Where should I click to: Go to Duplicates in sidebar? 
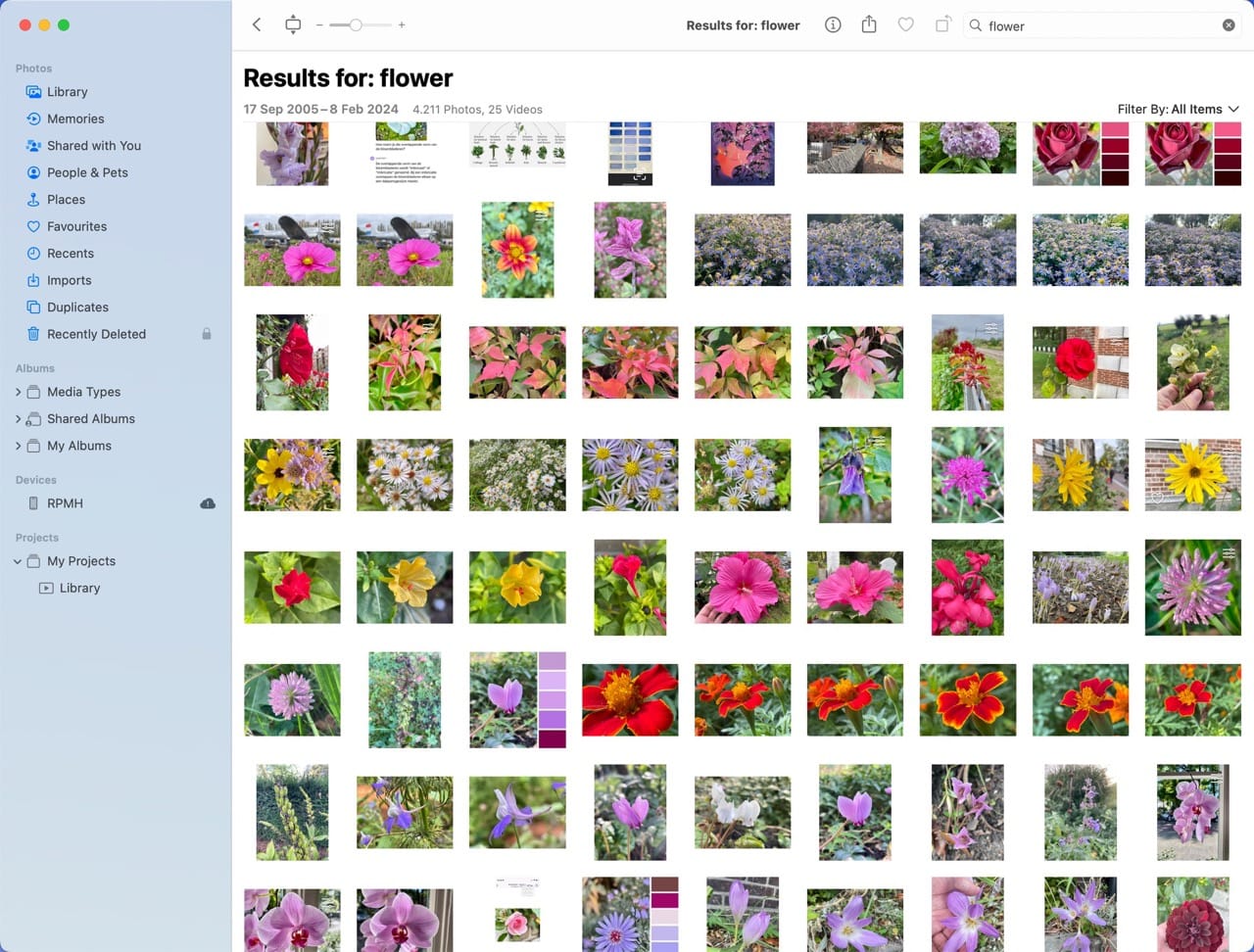coord(77,308)
